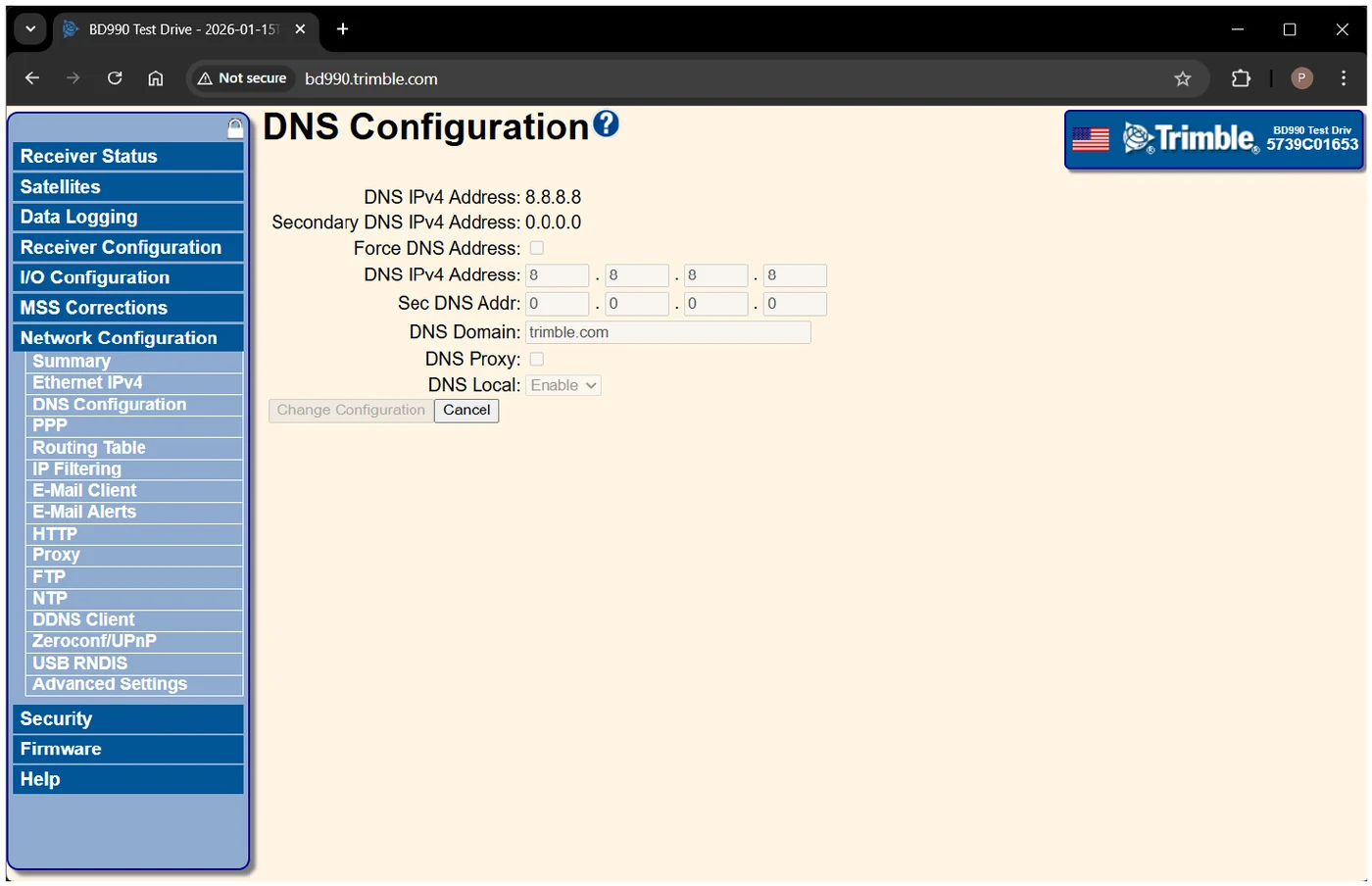Open the Data Logging menu
The width and height of the screenshot is (1372, 886).
coord(128,218)
